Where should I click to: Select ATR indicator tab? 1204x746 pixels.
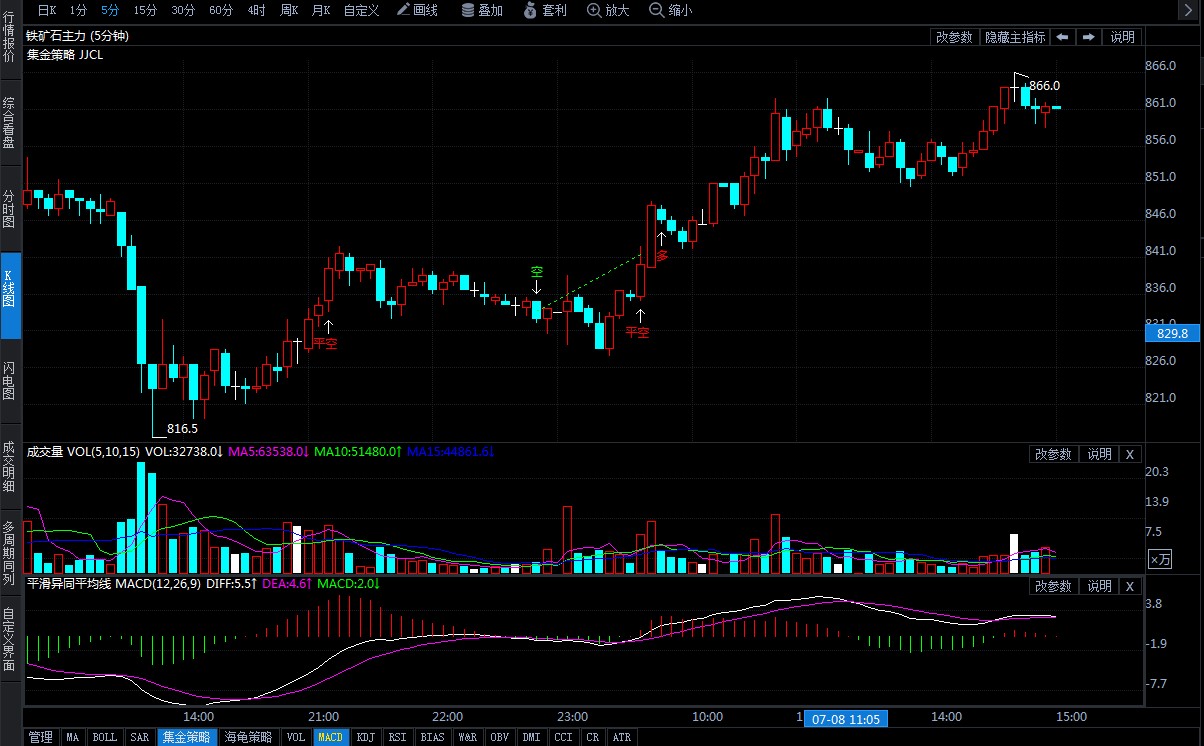pyautogui.click(x=622, y=737)
